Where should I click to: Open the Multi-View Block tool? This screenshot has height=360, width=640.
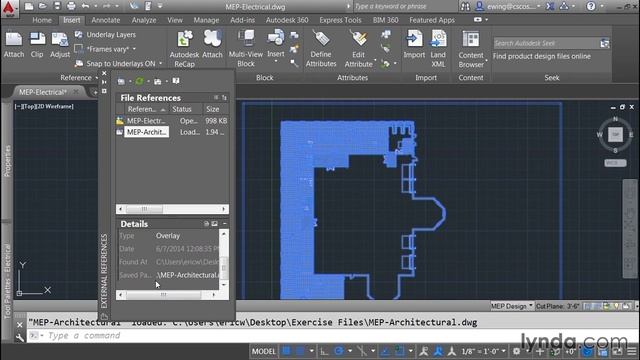click(x=246, y=48)
